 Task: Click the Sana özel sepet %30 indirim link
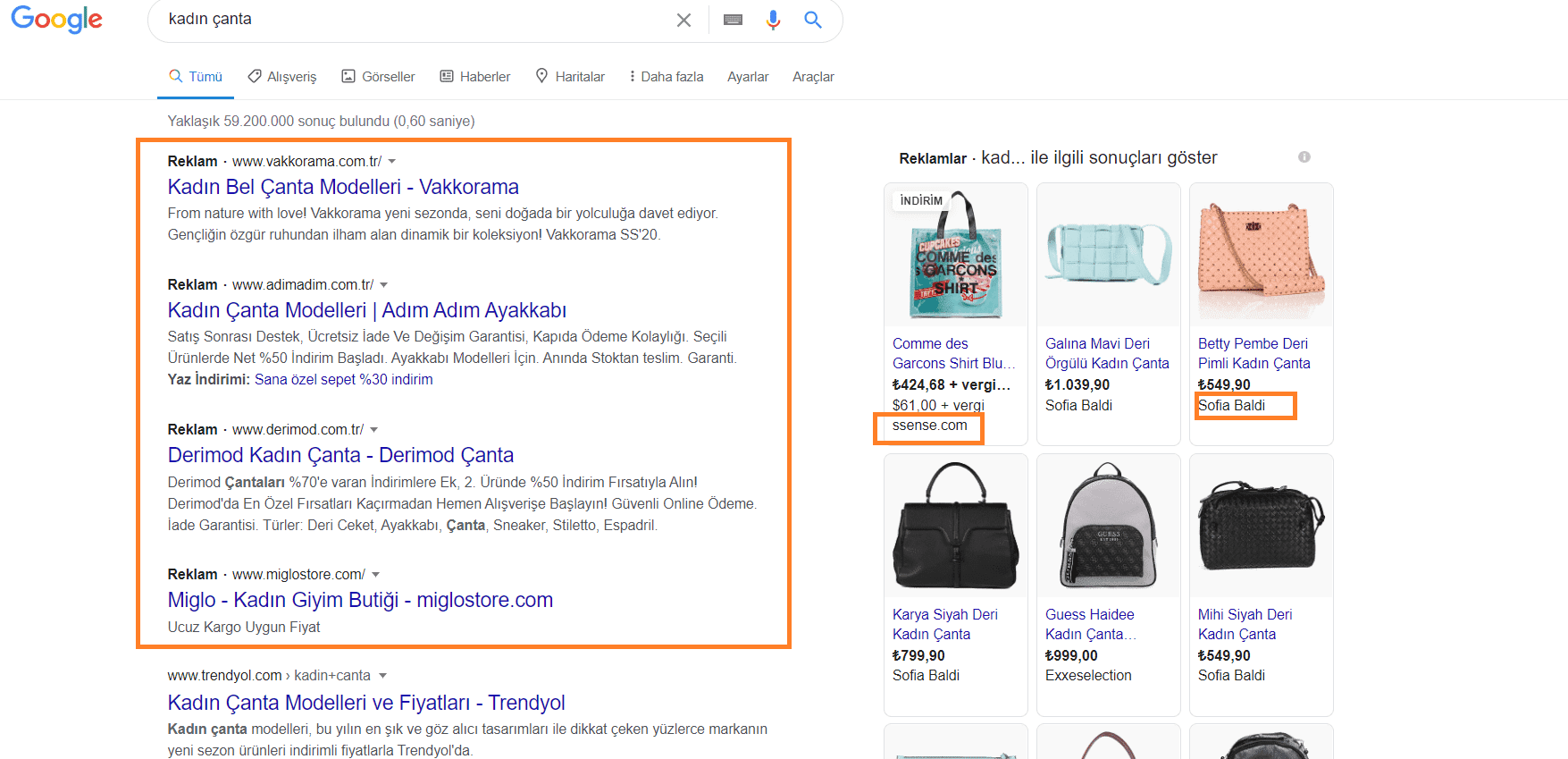point(343,380)
